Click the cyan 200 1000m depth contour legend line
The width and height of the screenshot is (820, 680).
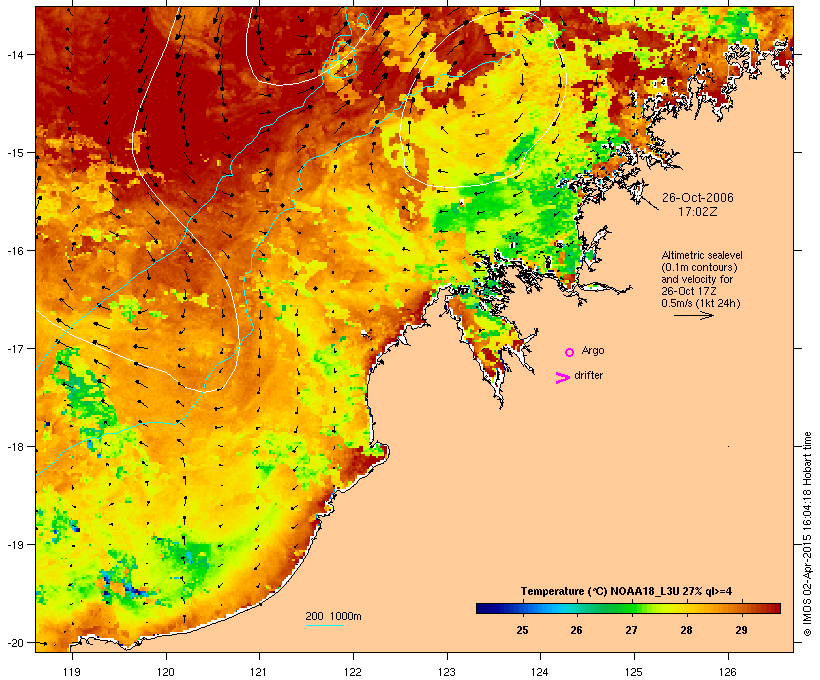(325, 625)
